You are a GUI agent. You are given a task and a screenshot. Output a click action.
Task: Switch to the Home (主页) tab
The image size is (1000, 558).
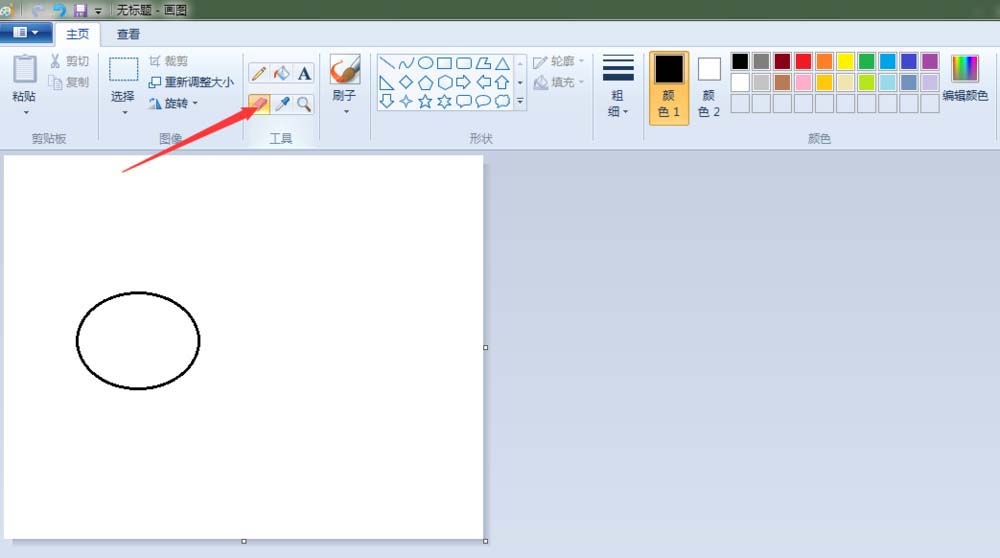77,34
